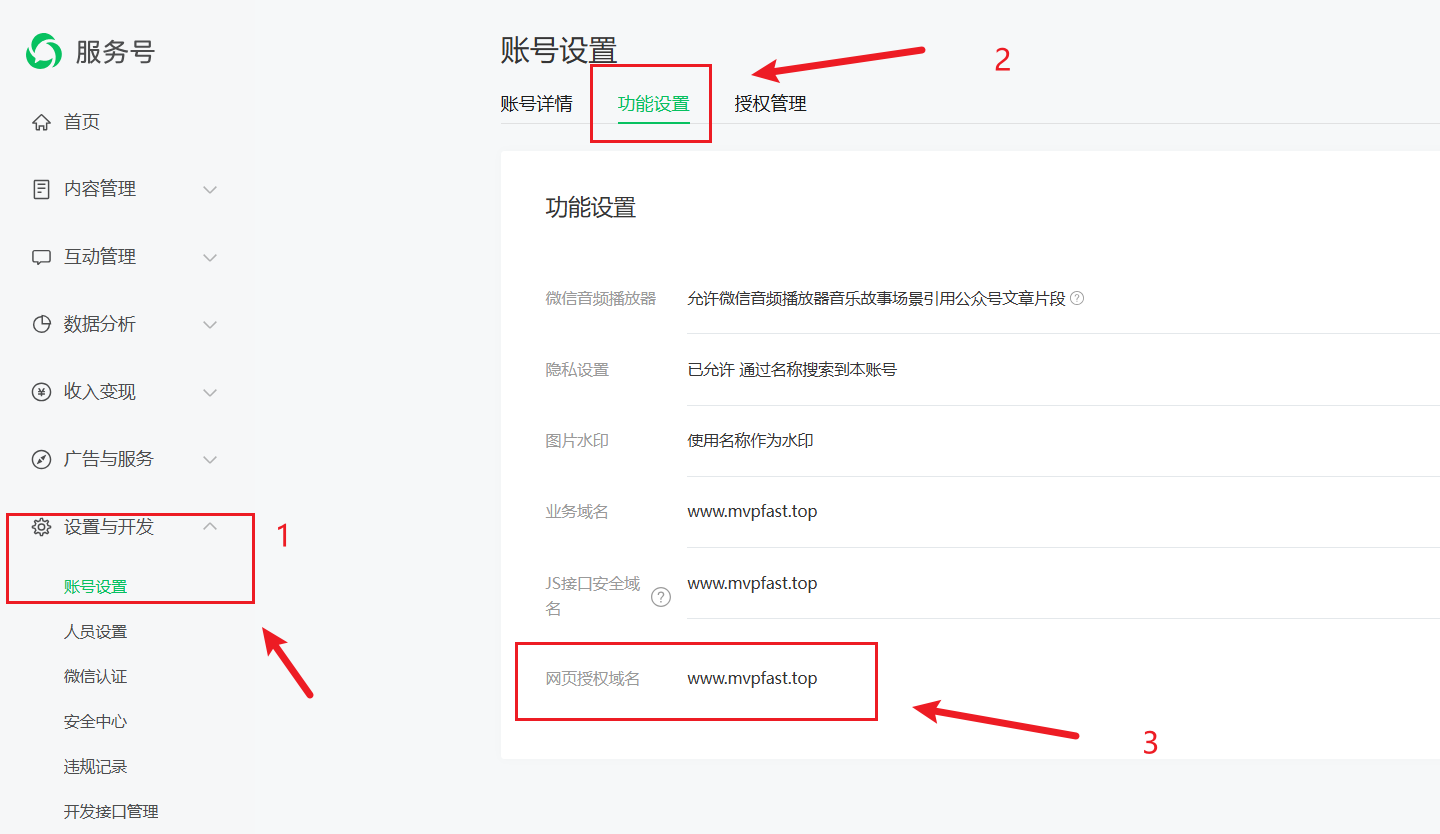The height and width of the screenshot is (834, 1440).
Task: Click the 内容管理 document icon
Action: [x=41, y=189]
